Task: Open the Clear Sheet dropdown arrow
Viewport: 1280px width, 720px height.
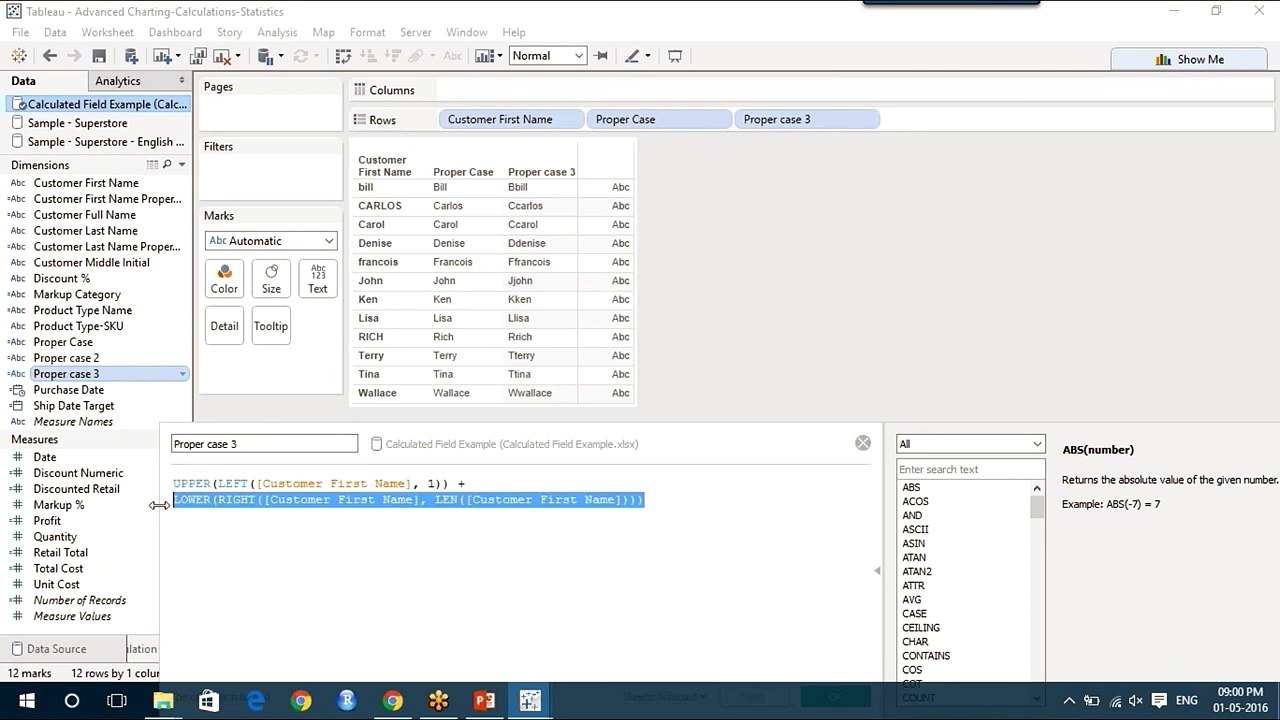Action: point(237,56)
